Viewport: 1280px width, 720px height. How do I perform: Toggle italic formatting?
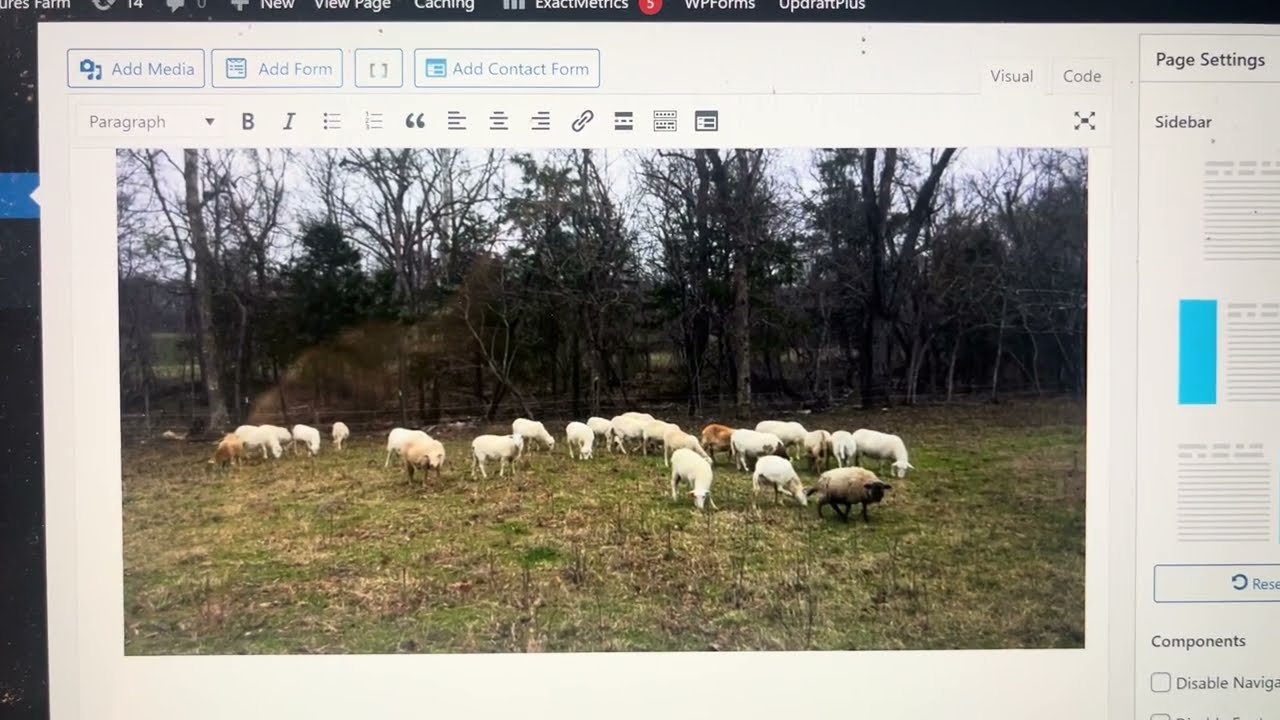[289, 122]
